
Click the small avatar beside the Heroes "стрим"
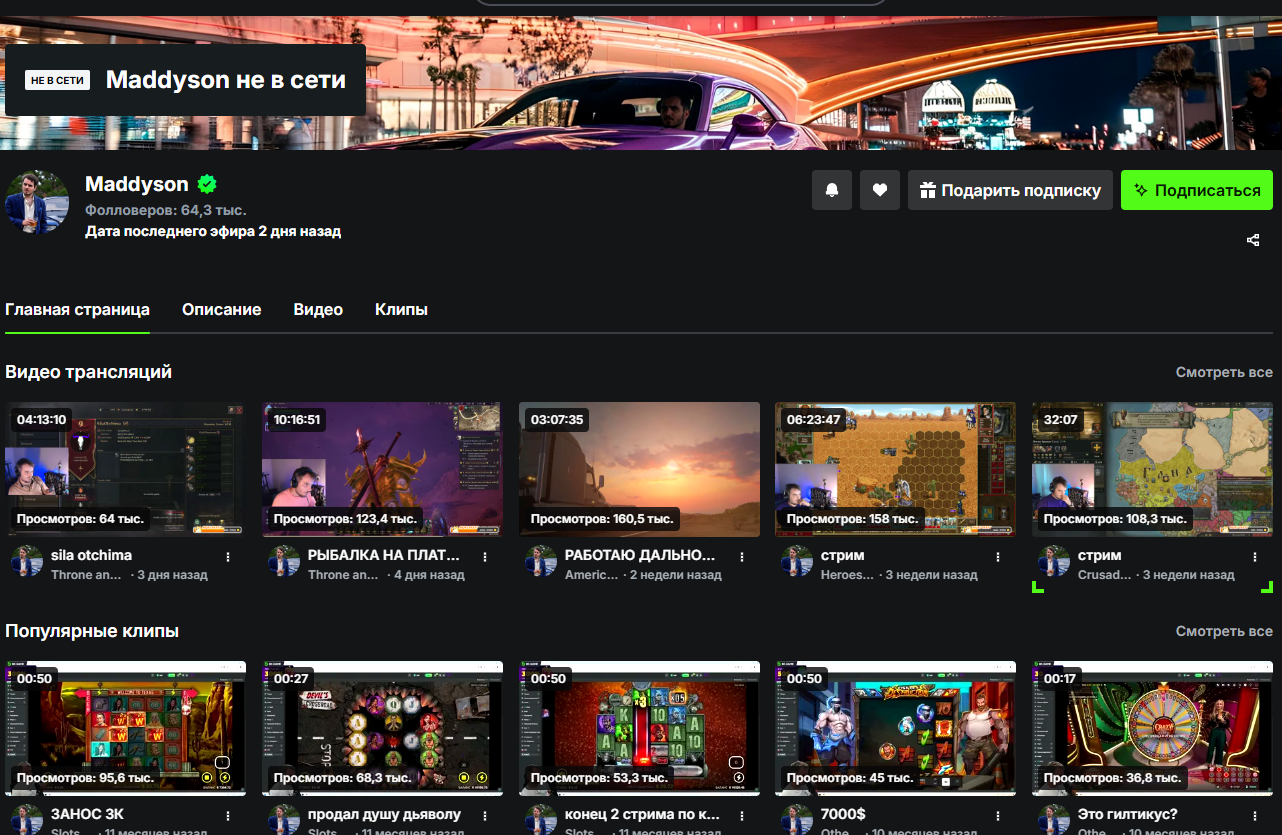(797, 561)
